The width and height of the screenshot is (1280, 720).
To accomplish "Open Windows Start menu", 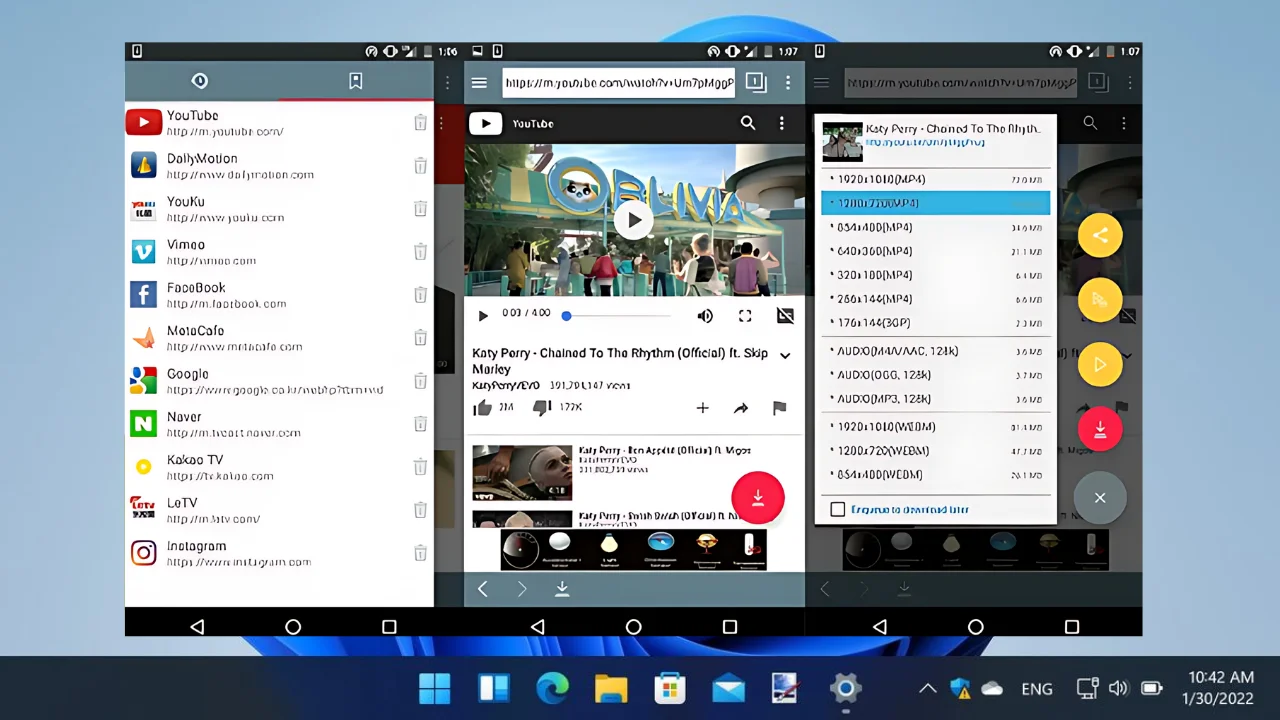I will click(x=434, y=688).
